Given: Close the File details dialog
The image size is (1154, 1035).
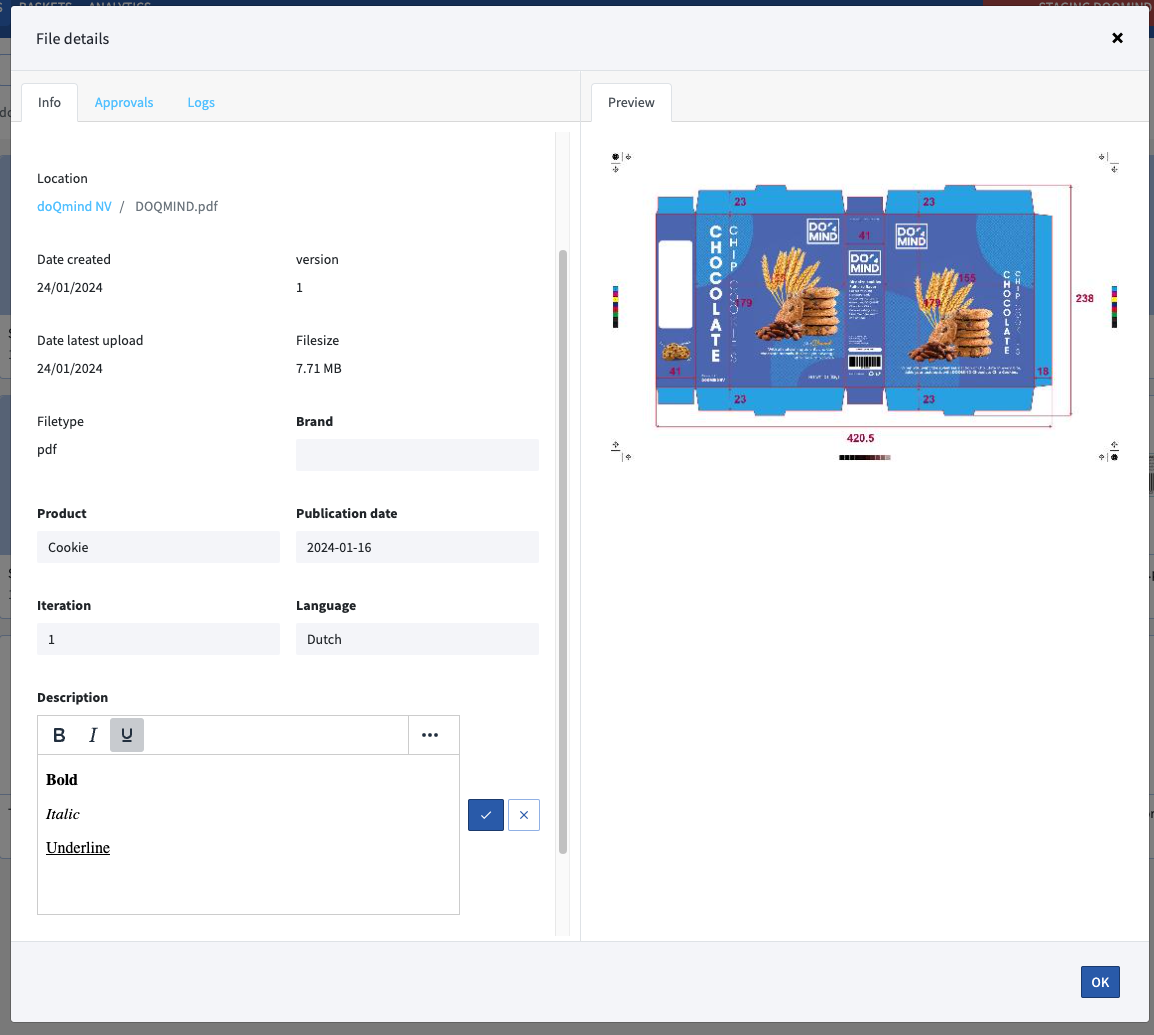Looking at the screenshot, I should [x=1117, y=38].
